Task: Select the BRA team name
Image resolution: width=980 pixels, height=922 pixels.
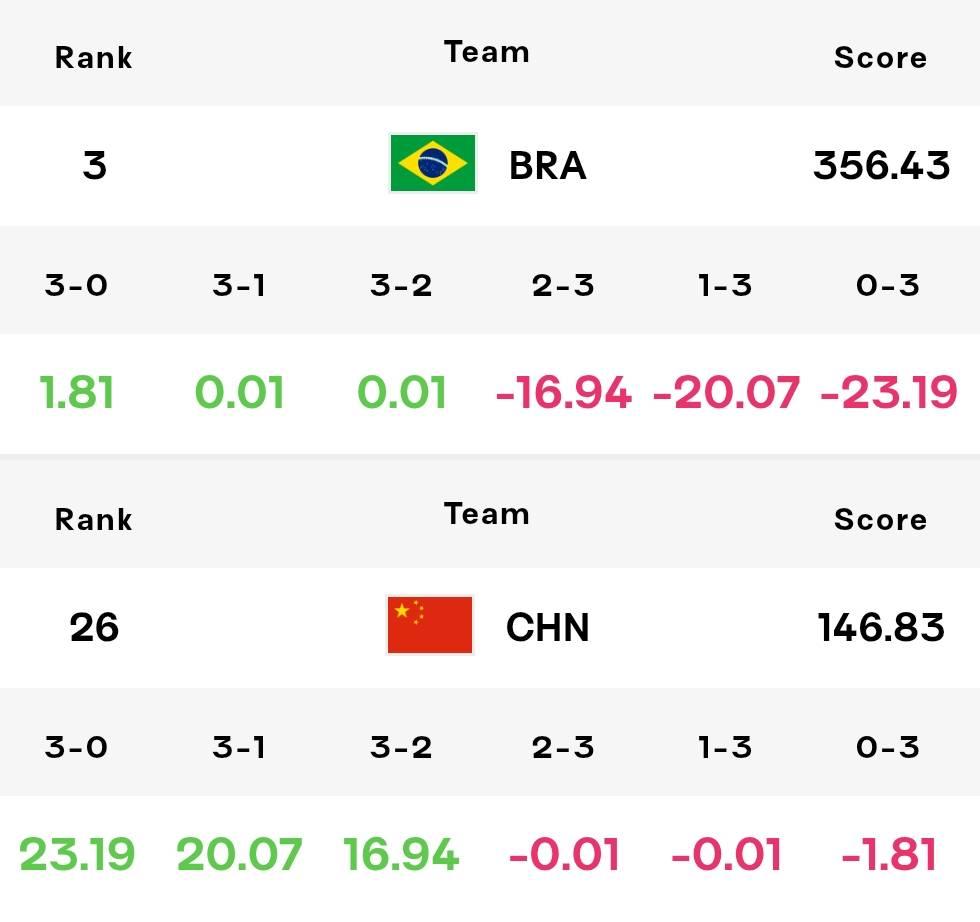Action: point(548,166)
